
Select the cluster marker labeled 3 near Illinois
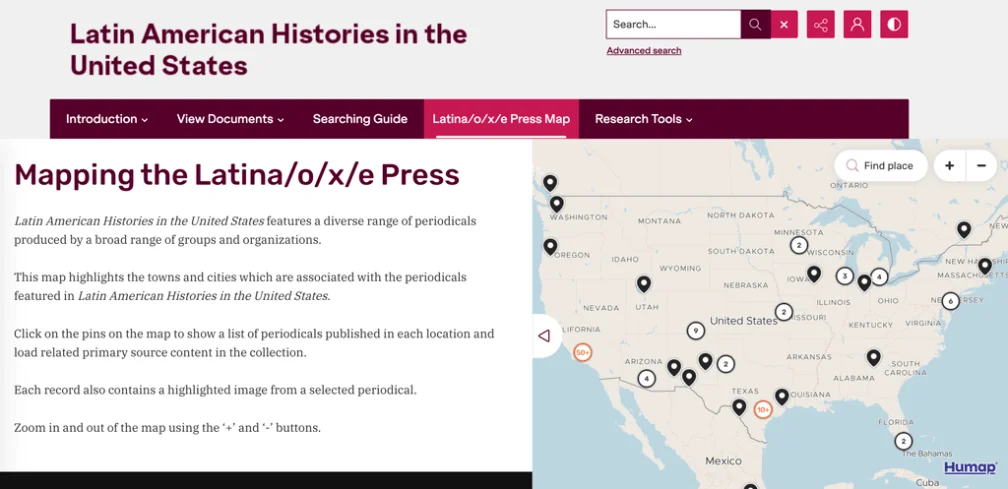[x=845, y=276]
